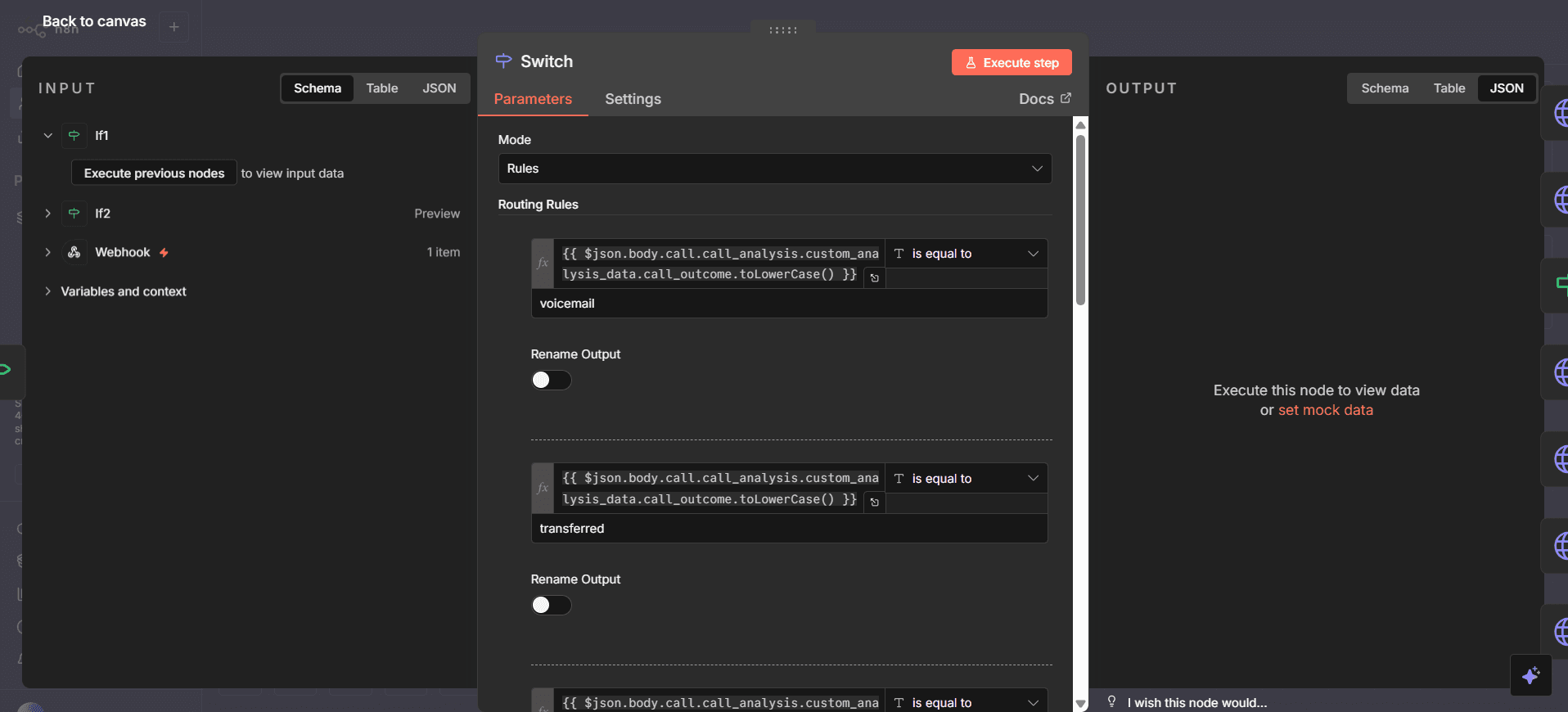Click the Webhook lightning trigger icon
Image resolution: width=1568 pixels, height=712 pixels.
click(164, 253)
